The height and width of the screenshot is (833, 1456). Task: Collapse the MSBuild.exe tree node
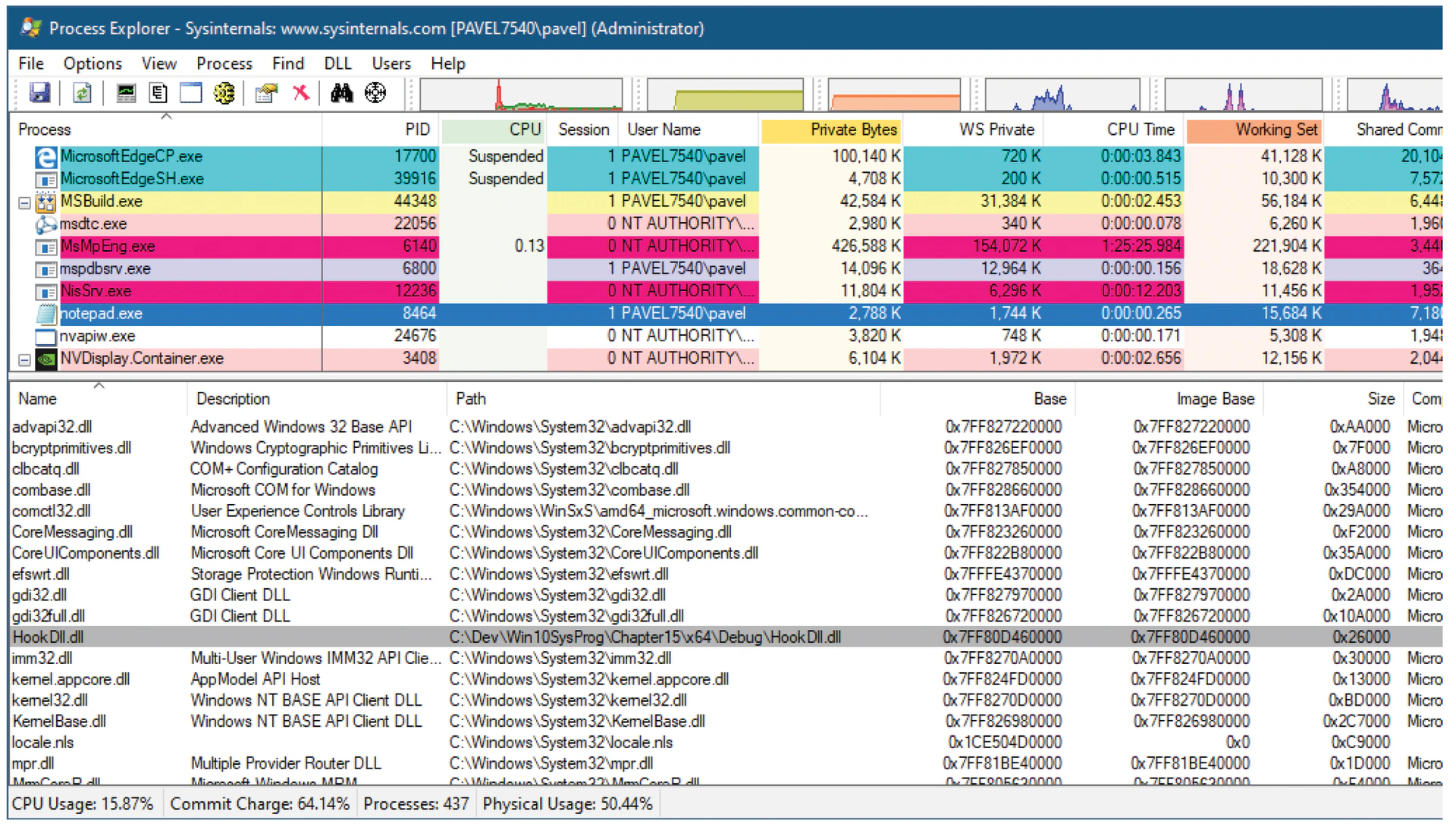click(24, 202)
